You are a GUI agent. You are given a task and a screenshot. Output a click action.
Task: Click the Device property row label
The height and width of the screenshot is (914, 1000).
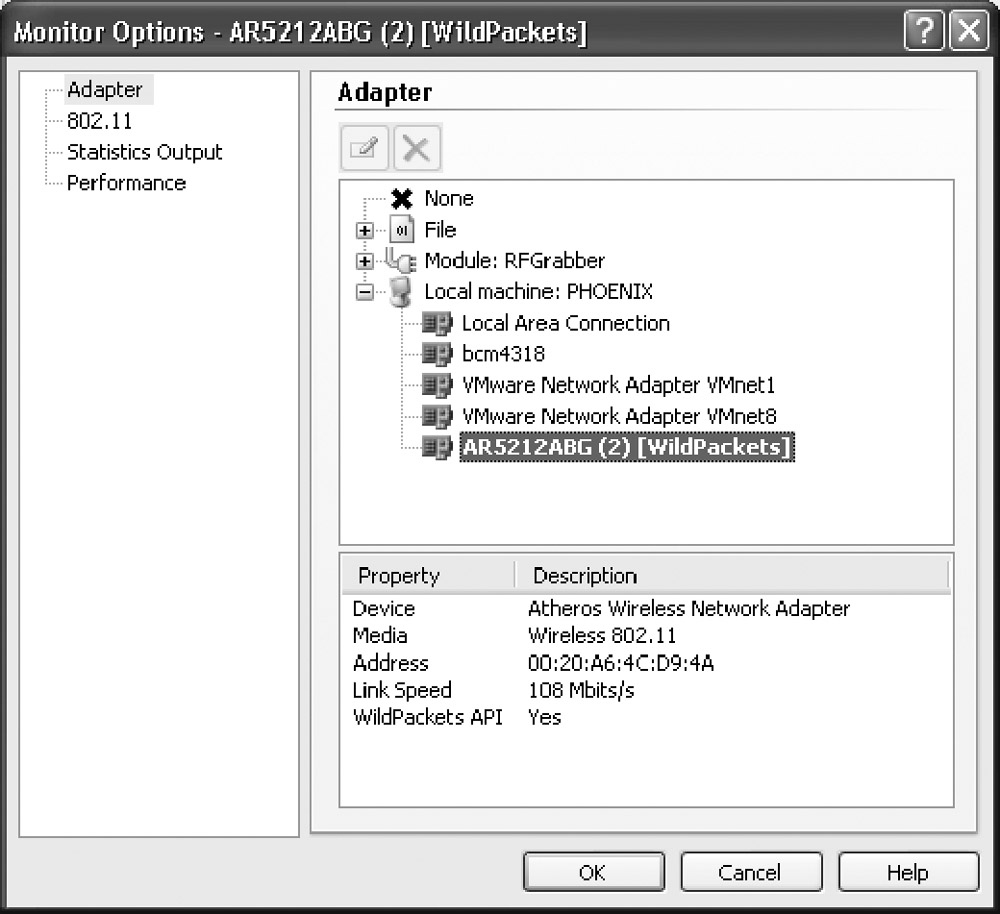tap(383, 608)
